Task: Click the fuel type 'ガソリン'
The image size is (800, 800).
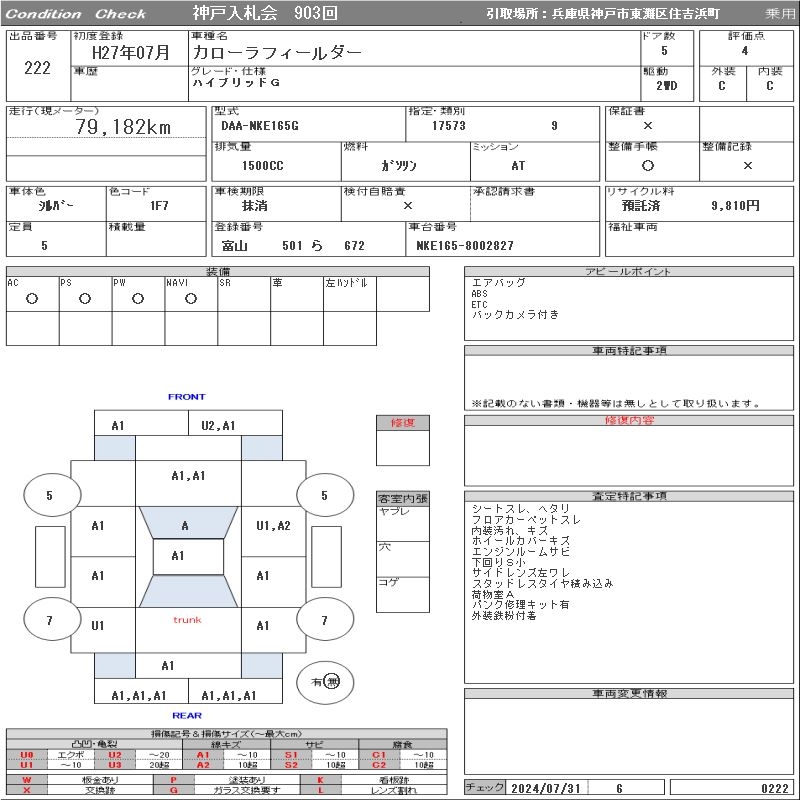Action: click(399, 166)
